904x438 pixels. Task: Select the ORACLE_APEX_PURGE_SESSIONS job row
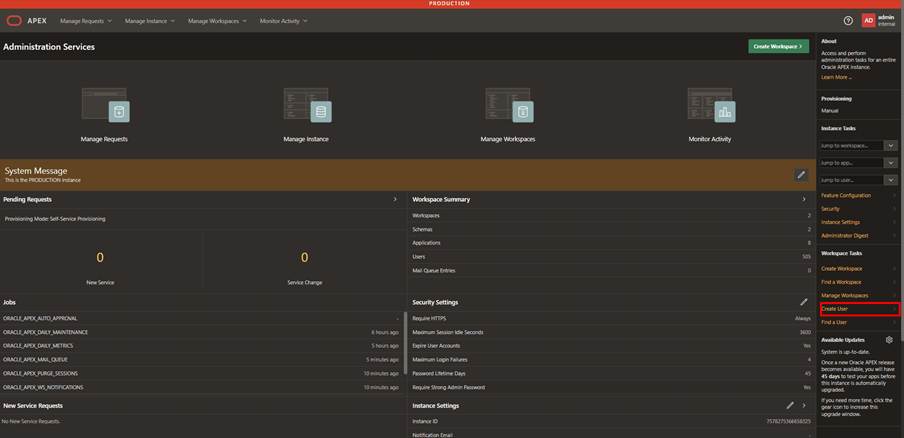coord(201,373)
